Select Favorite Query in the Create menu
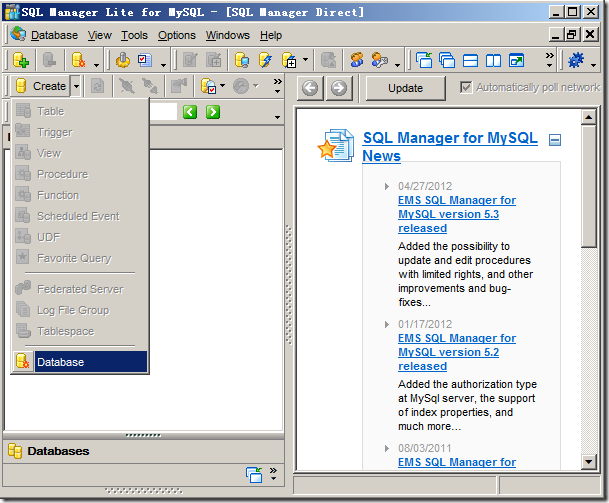The height and width of the screenshot is (503, 609). pos(80,258)
